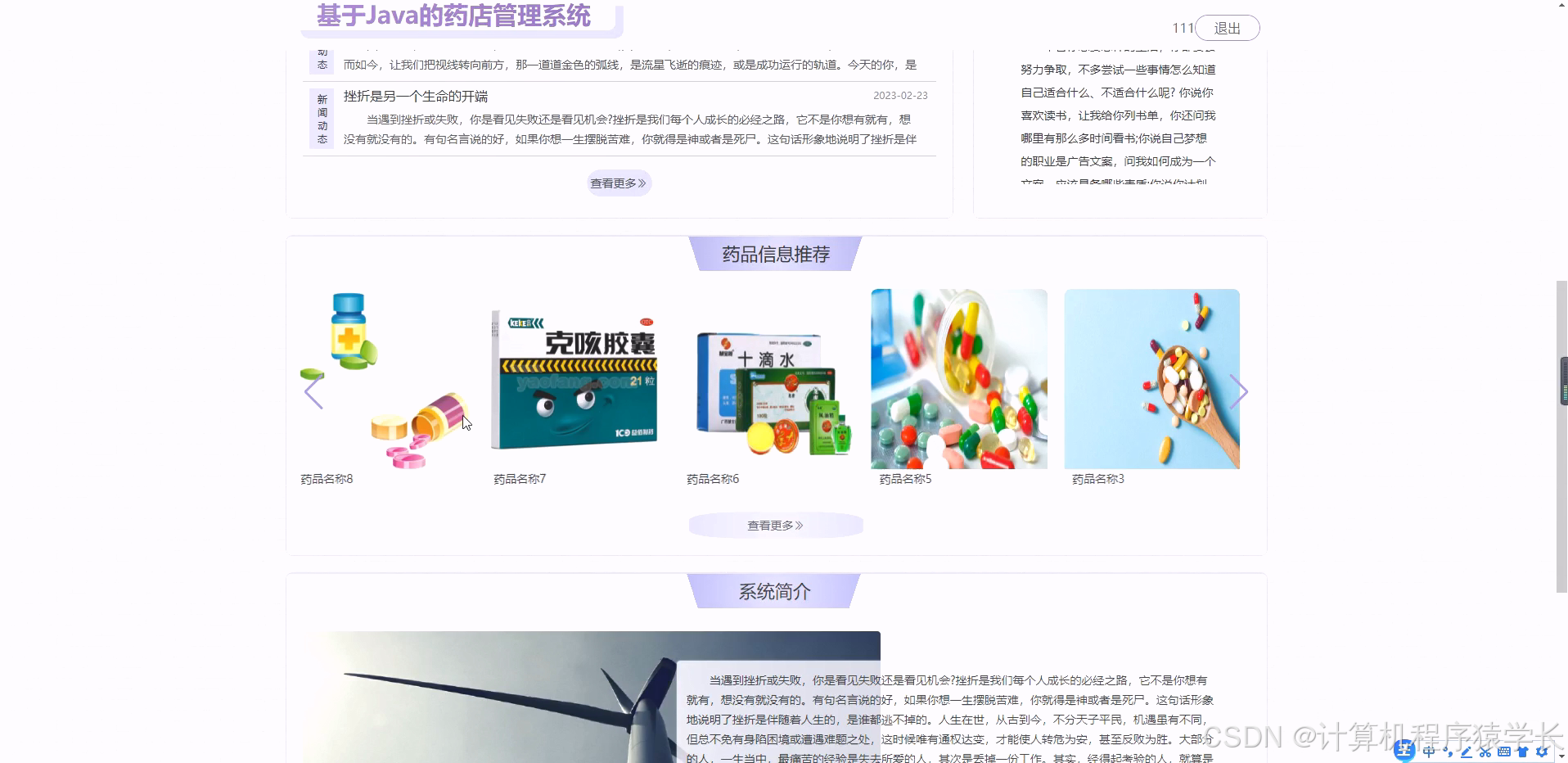Open handwriting input with the pencil icon

click(x=1466, y=751)
